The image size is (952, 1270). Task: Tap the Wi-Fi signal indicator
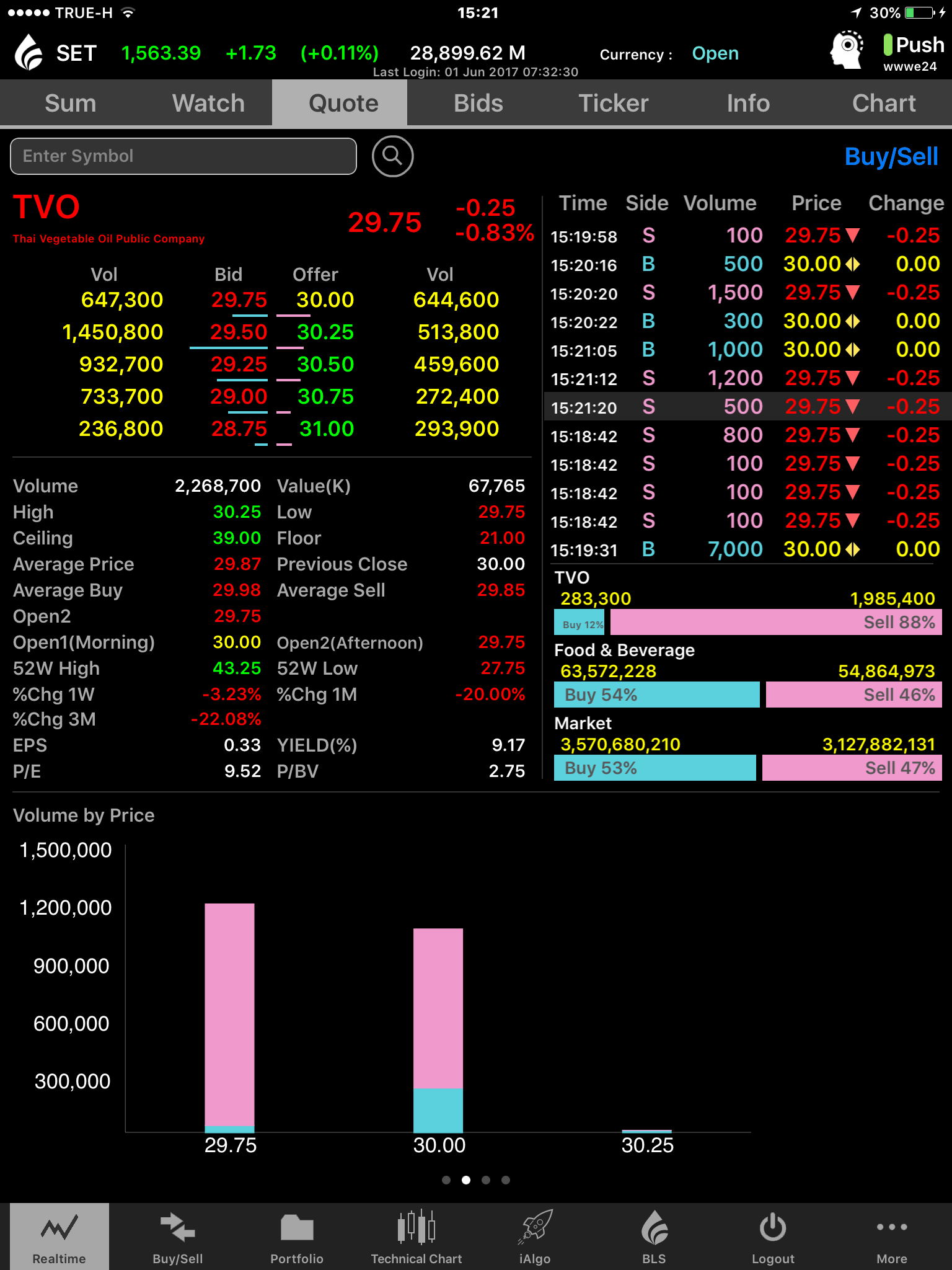pos(128,12)
